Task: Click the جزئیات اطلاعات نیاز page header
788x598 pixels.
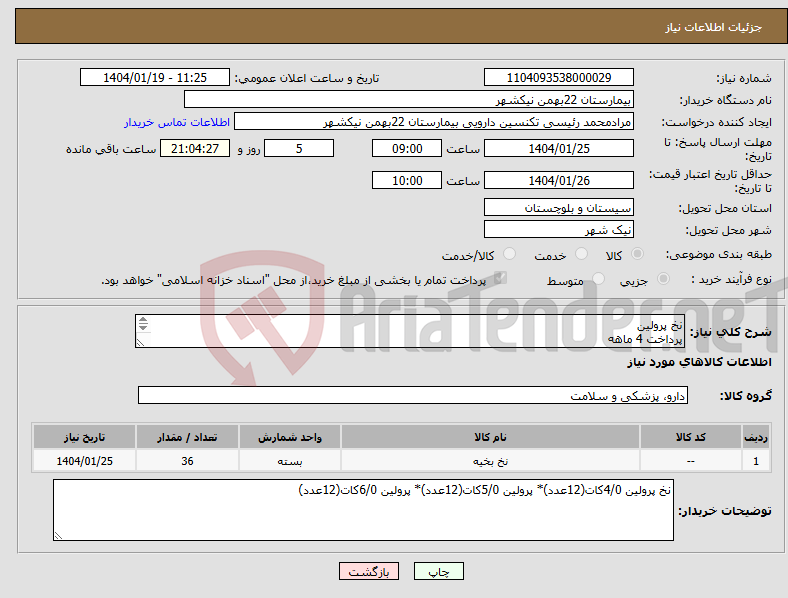Action: [714, 27]
